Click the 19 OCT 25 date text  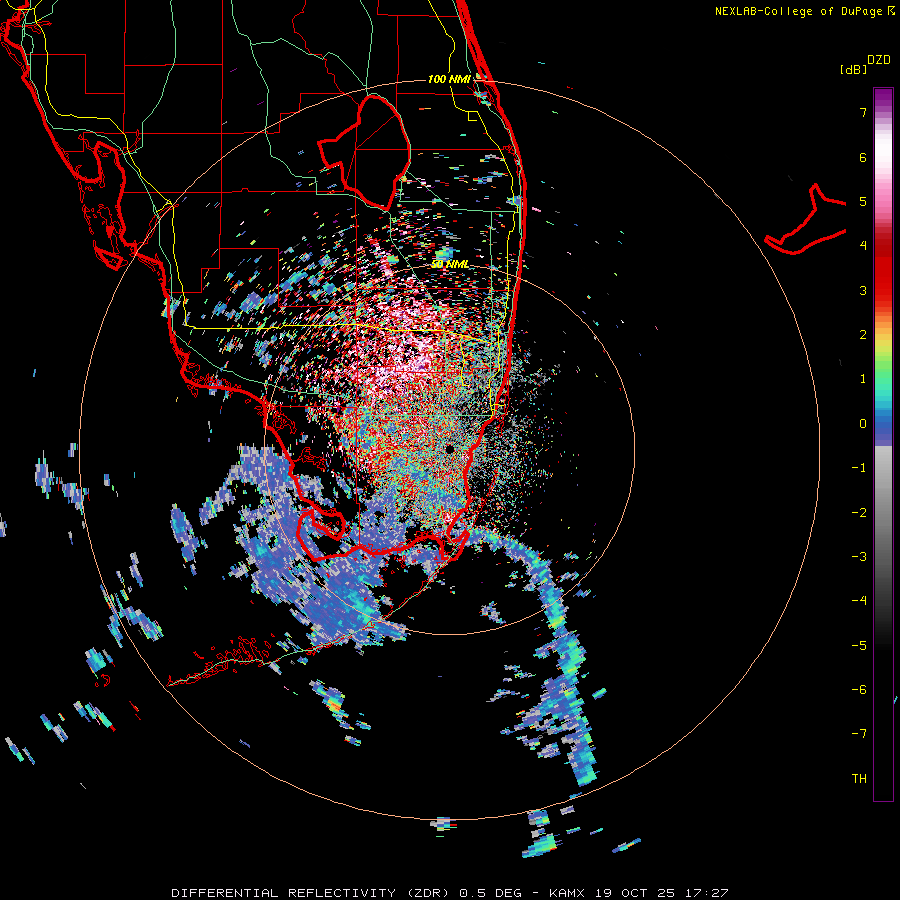(x=634, y=893)
